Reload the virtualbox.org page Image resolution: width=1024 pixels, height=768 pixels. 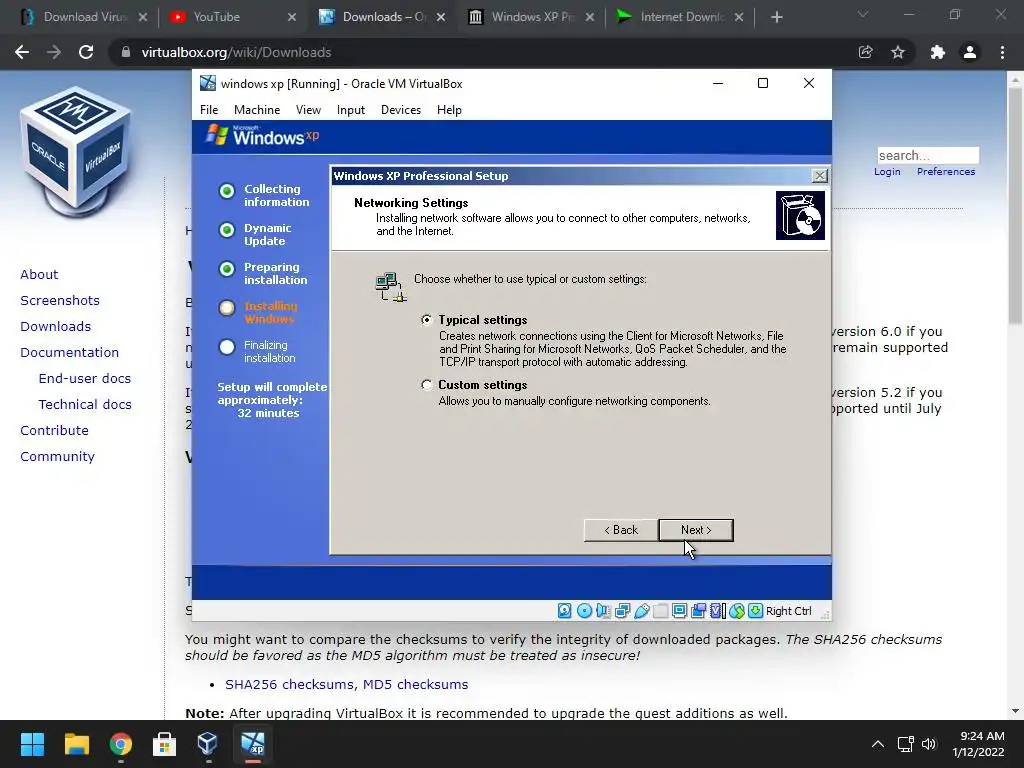click(86, 52)
